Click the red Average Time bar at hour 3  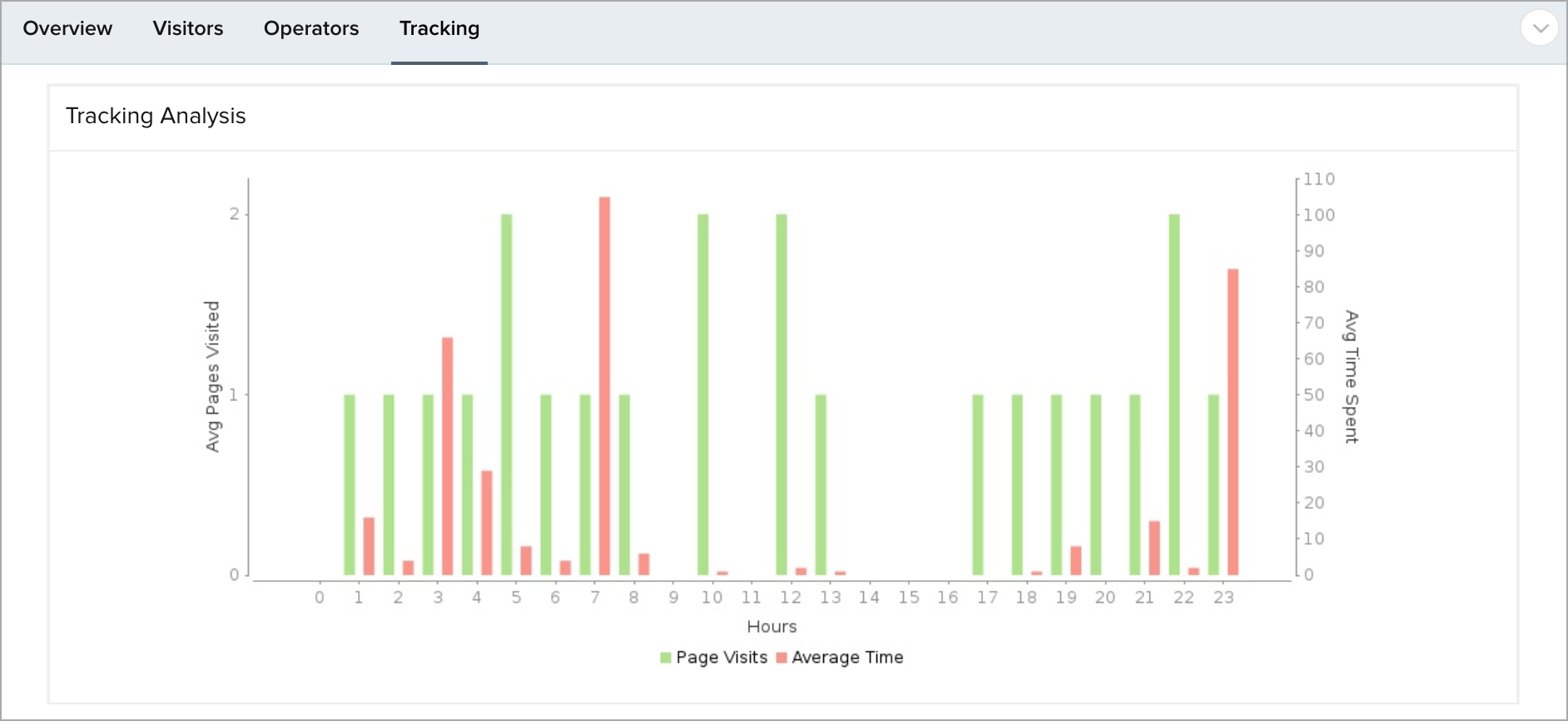pos(447,456)
